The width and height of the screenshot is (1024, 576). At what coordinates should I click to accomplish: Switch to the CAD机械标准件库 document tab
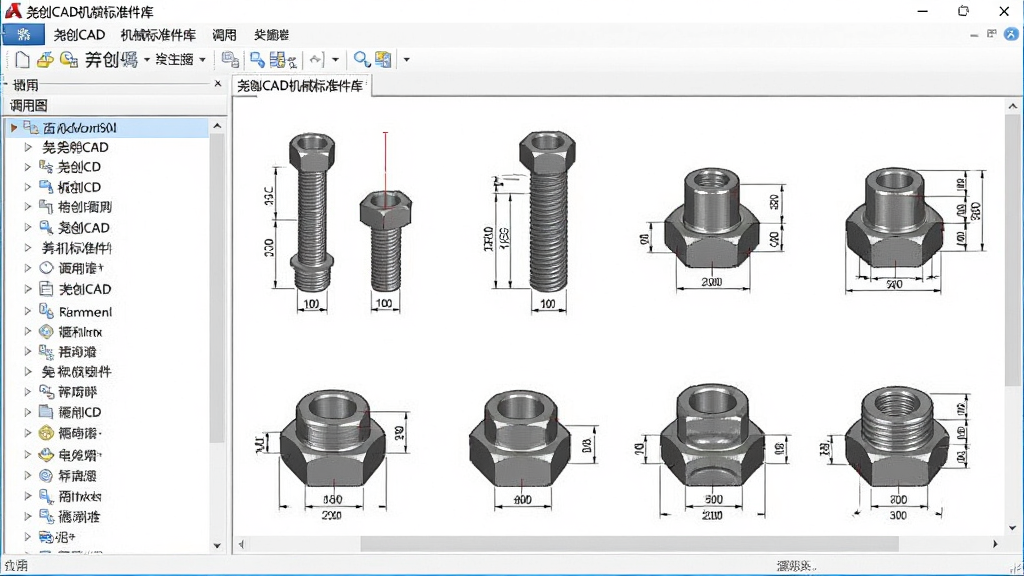300,86
